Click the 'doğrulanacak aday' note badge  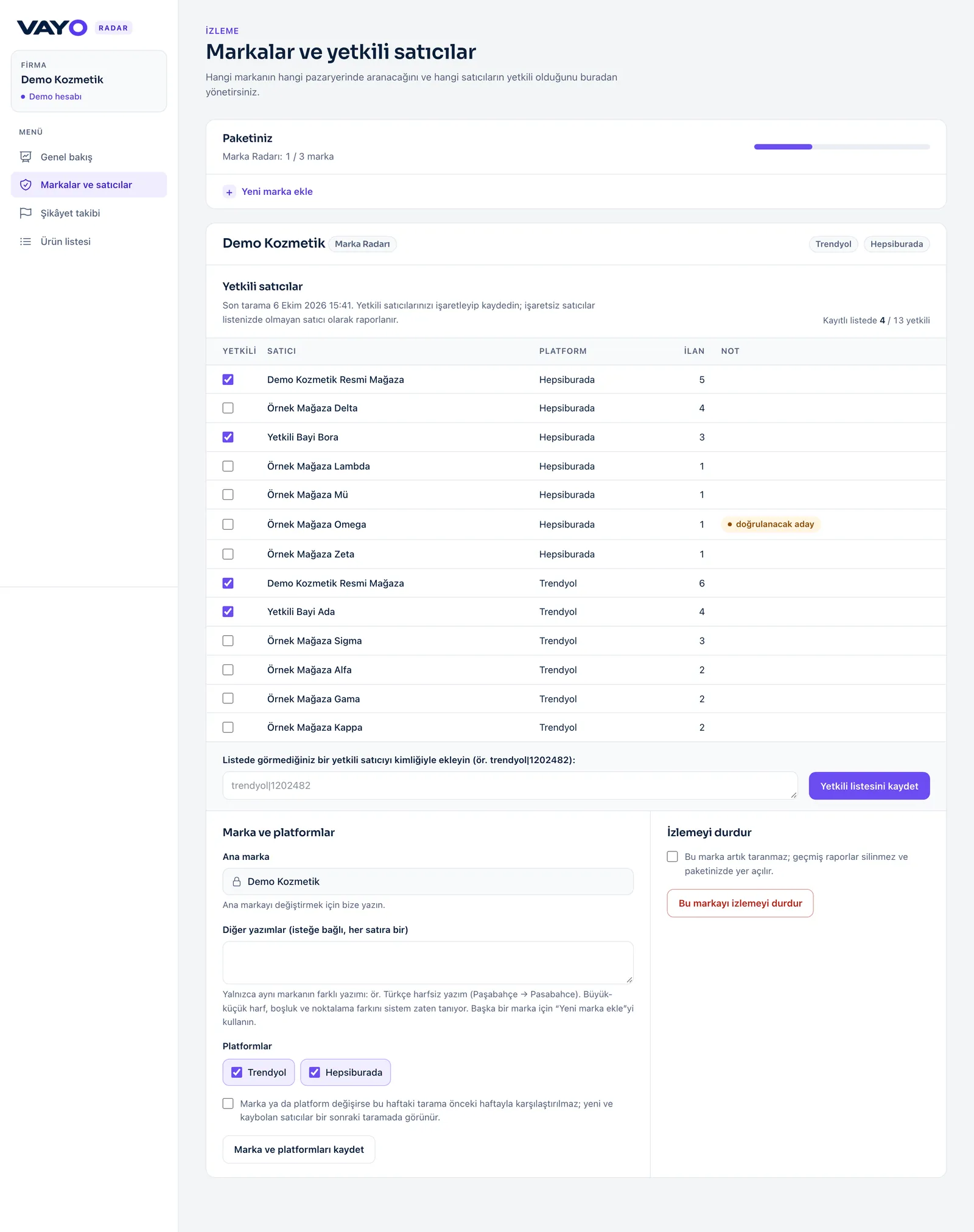(771, 524)
